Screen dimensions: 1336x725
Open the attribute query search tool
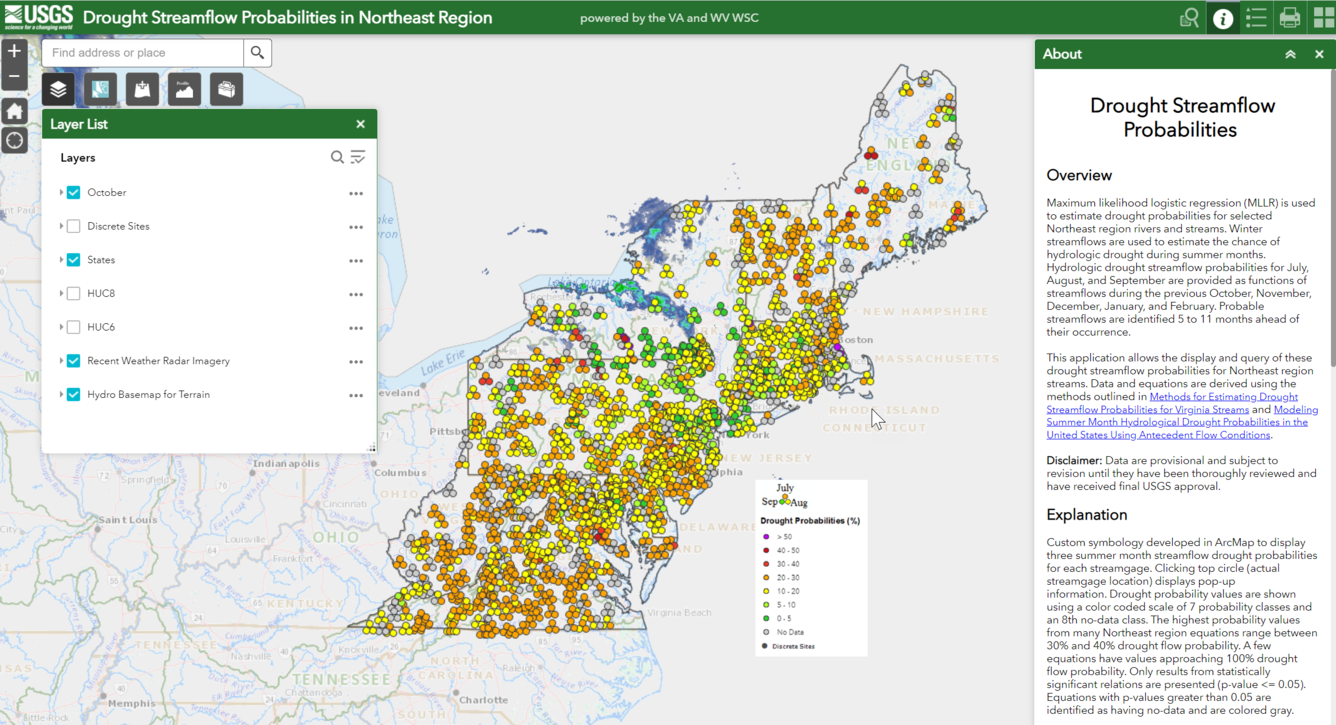coord(1190,17)
